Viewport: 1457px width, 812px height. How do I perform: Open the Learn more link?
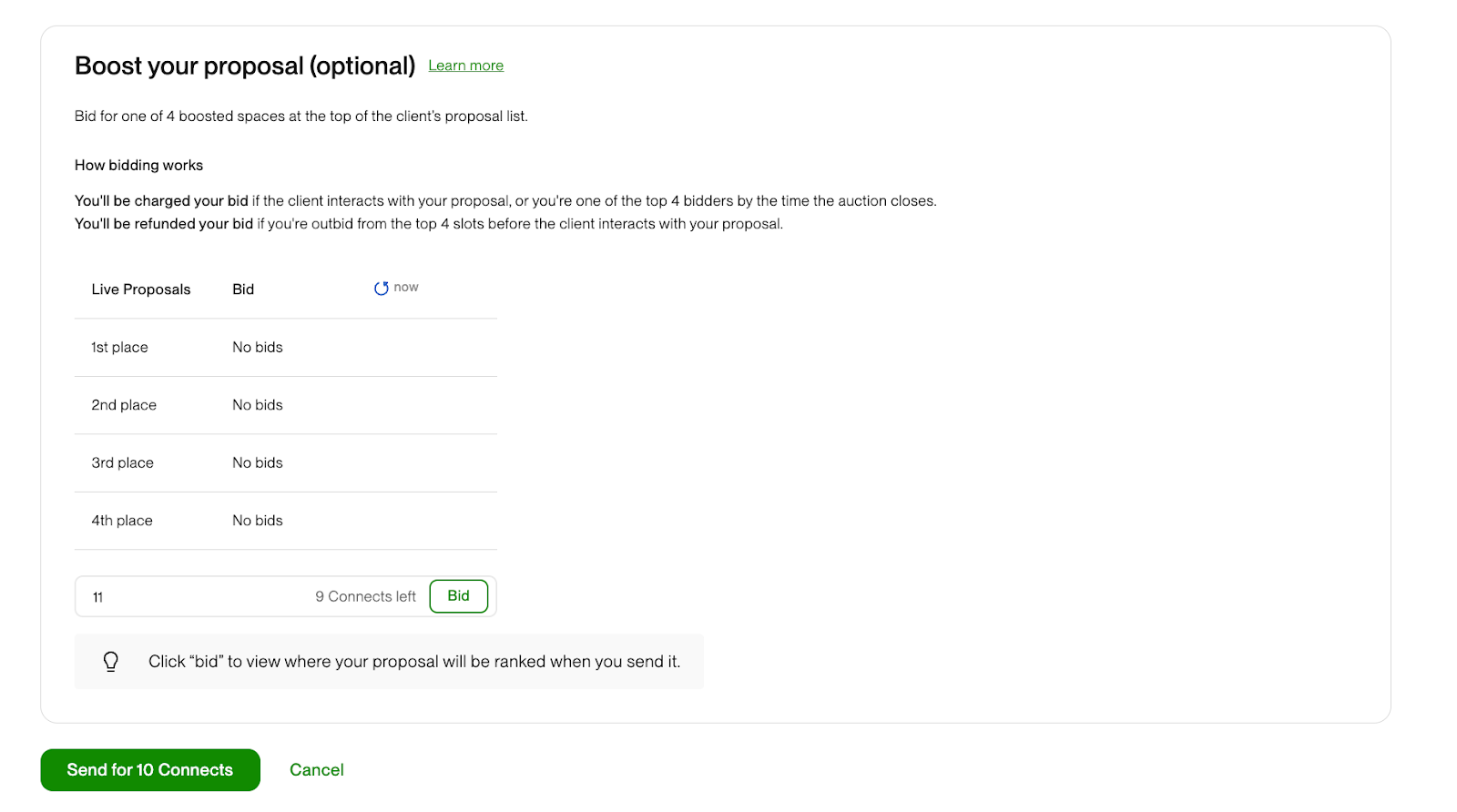click(x=465, y=65)
